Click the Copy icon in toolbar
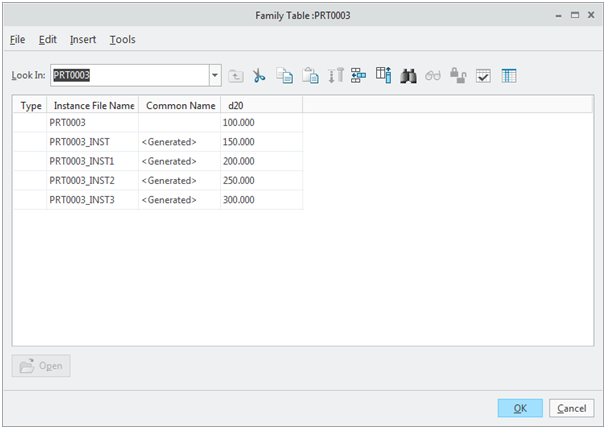606x429 pixels. [x=284, y=75]
